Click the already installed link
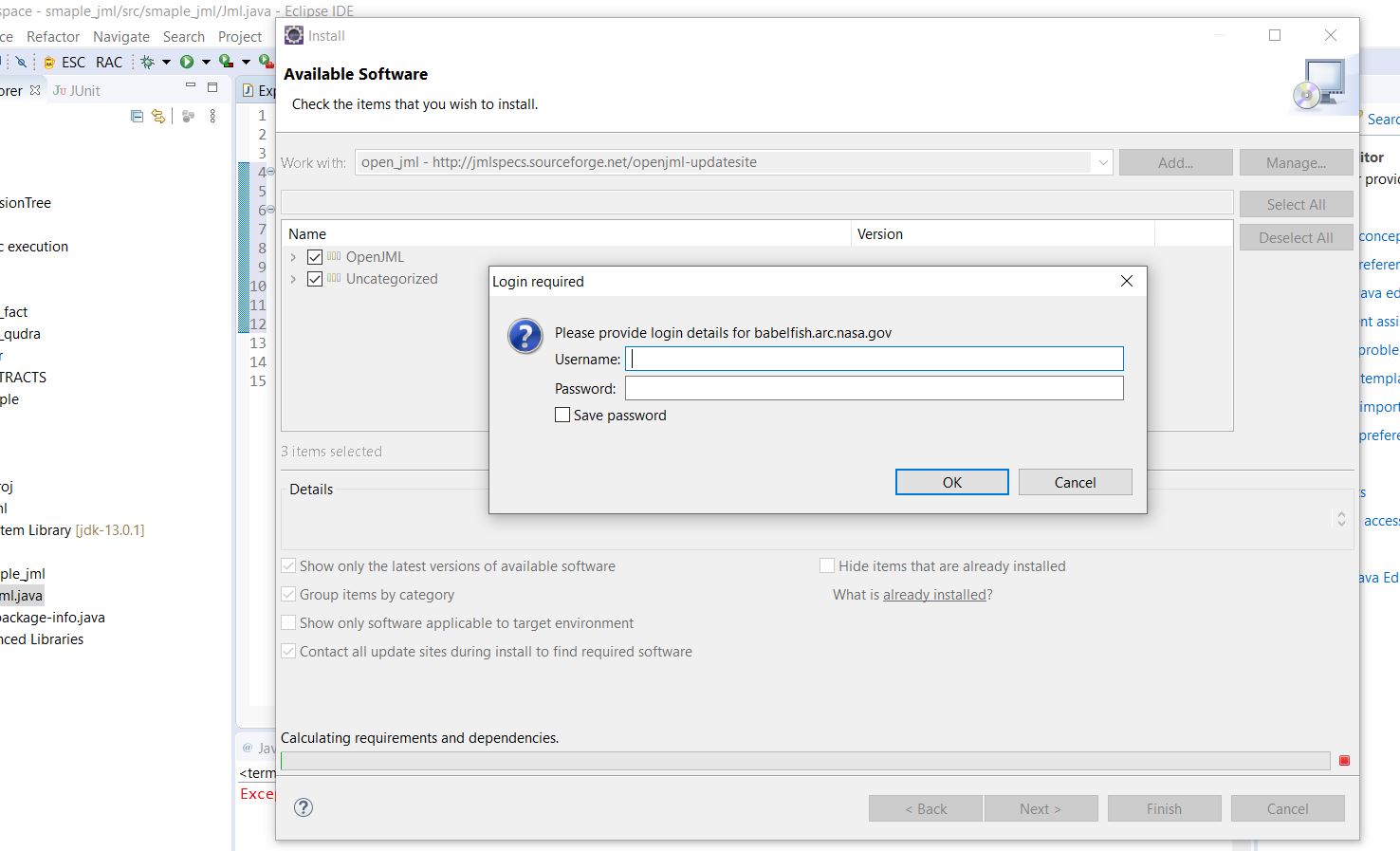Image resolution: width=1400 pixels, height=851 pixels. pos(934,594)
